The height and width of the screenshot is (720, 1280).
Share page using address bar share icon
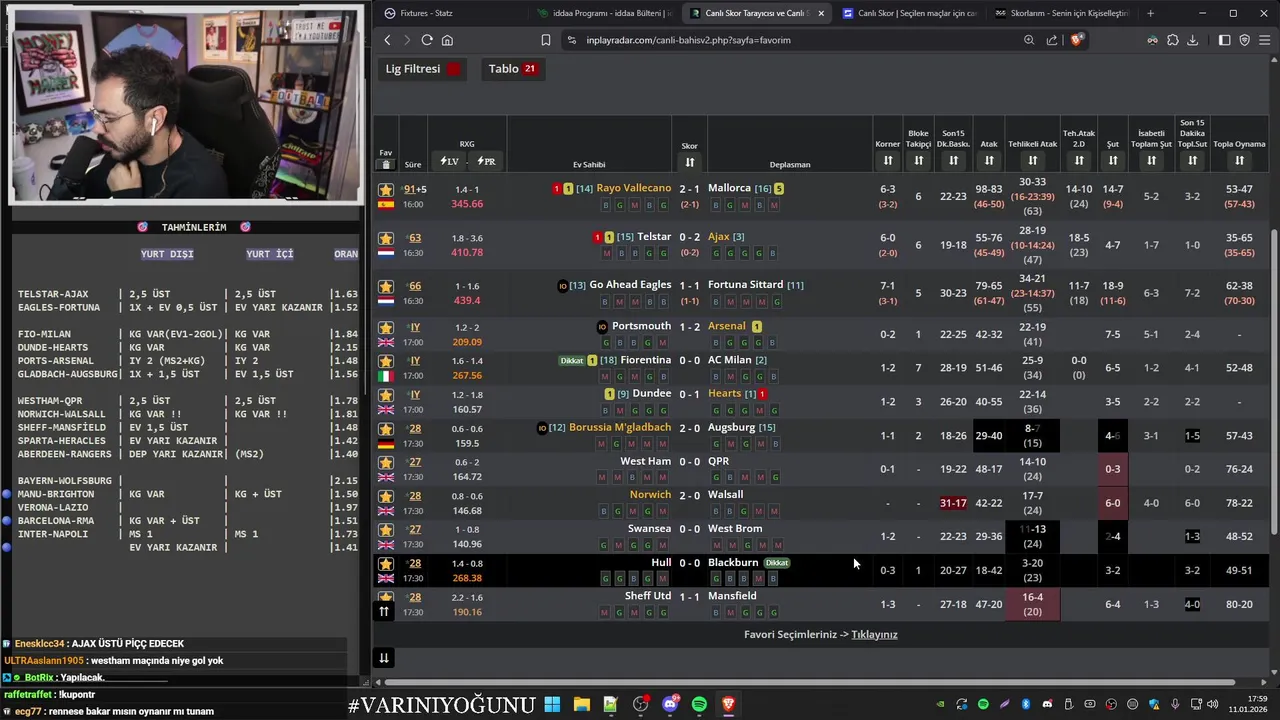pos(1052,40)
